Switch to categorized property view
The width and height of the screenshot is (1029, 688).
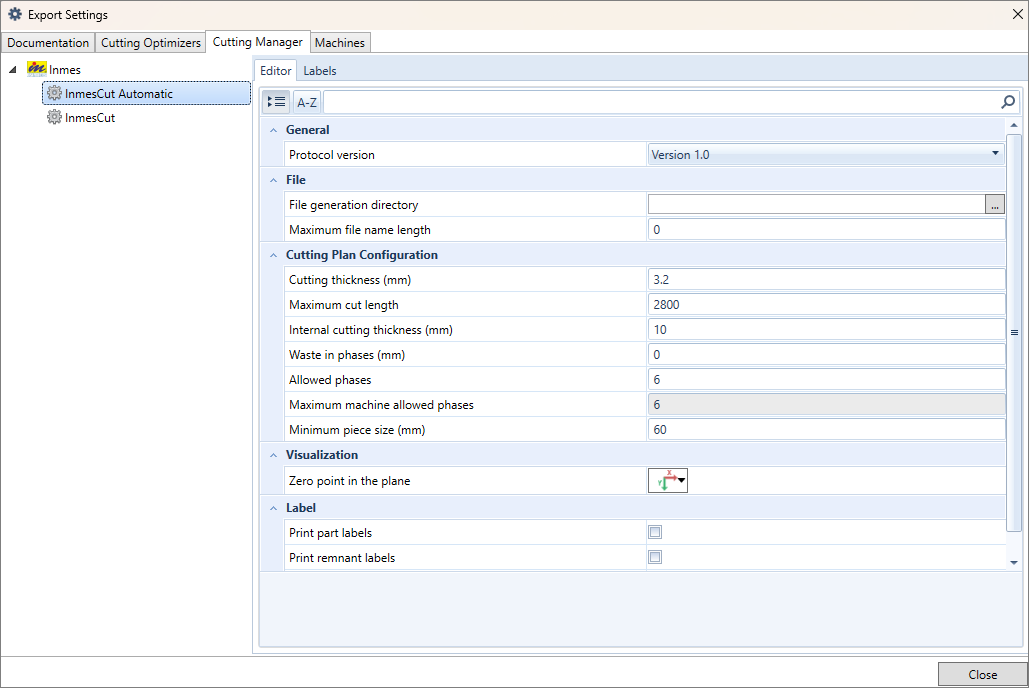pyautogui.click(x=276, y=102)
